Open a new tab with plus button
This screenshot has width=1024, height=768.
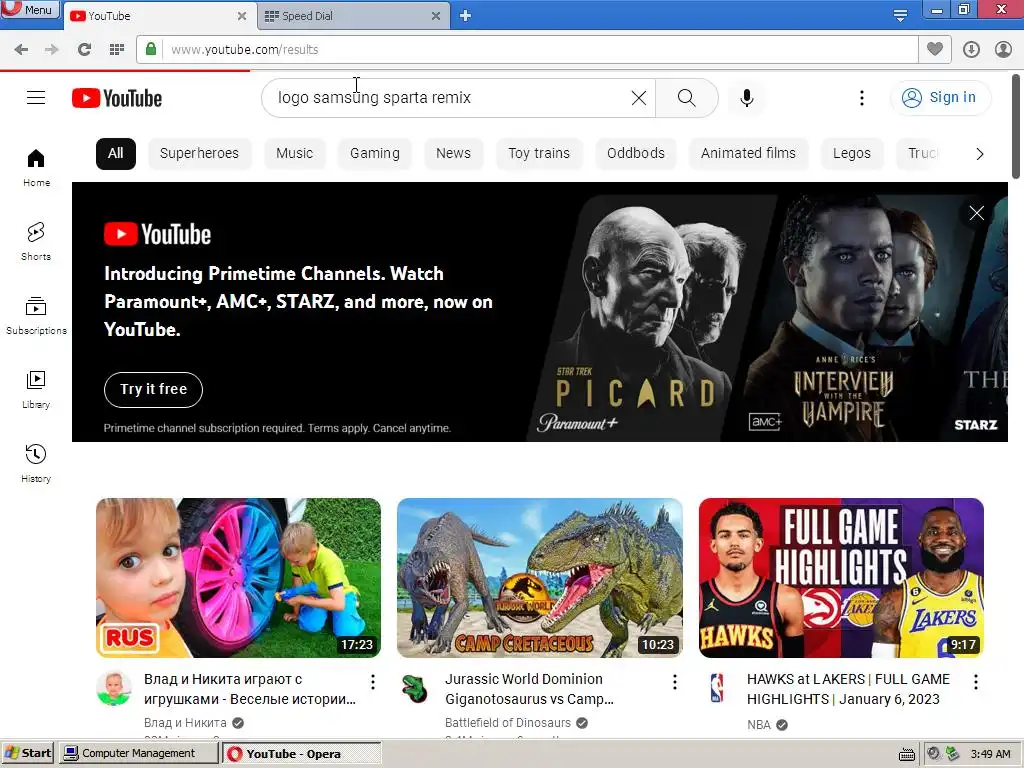coord(465,16)
